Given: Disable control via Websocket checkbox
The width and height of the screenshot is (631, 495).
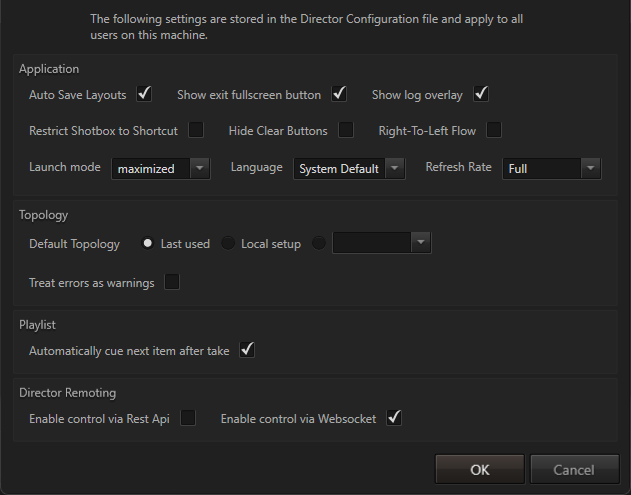Looking at the screenshot, I should tap(394, 418).
